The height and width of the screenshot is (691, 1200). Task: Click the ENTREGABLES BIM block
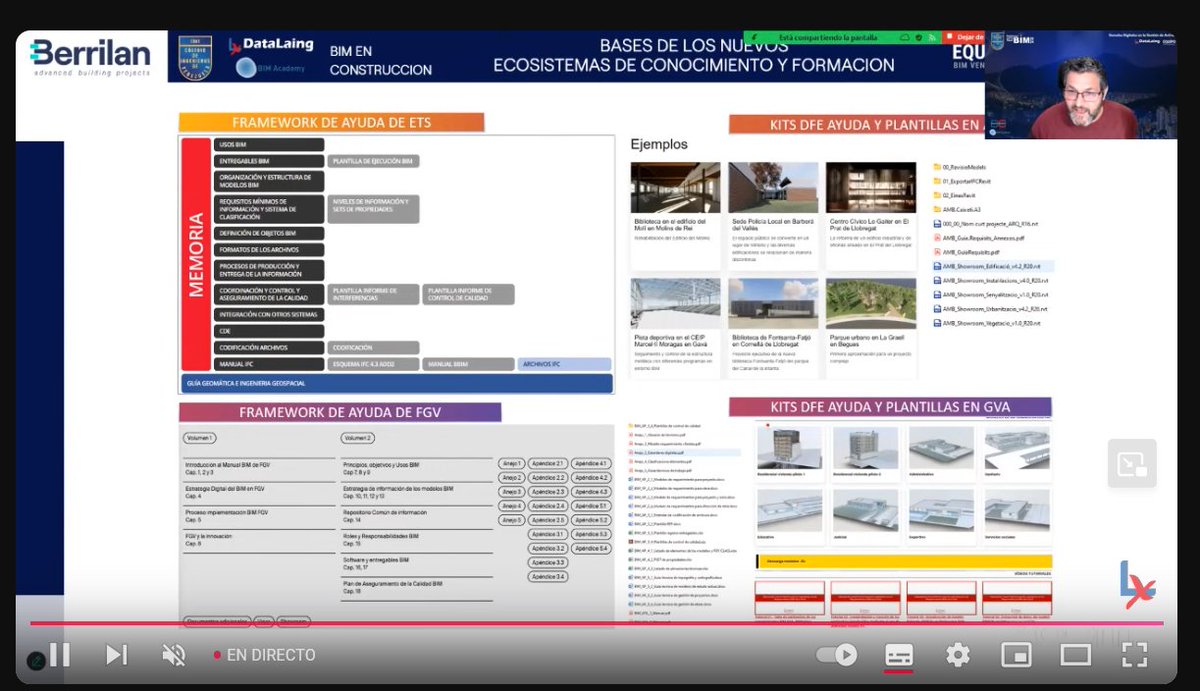pyautogui.click(x=269, y=161)
